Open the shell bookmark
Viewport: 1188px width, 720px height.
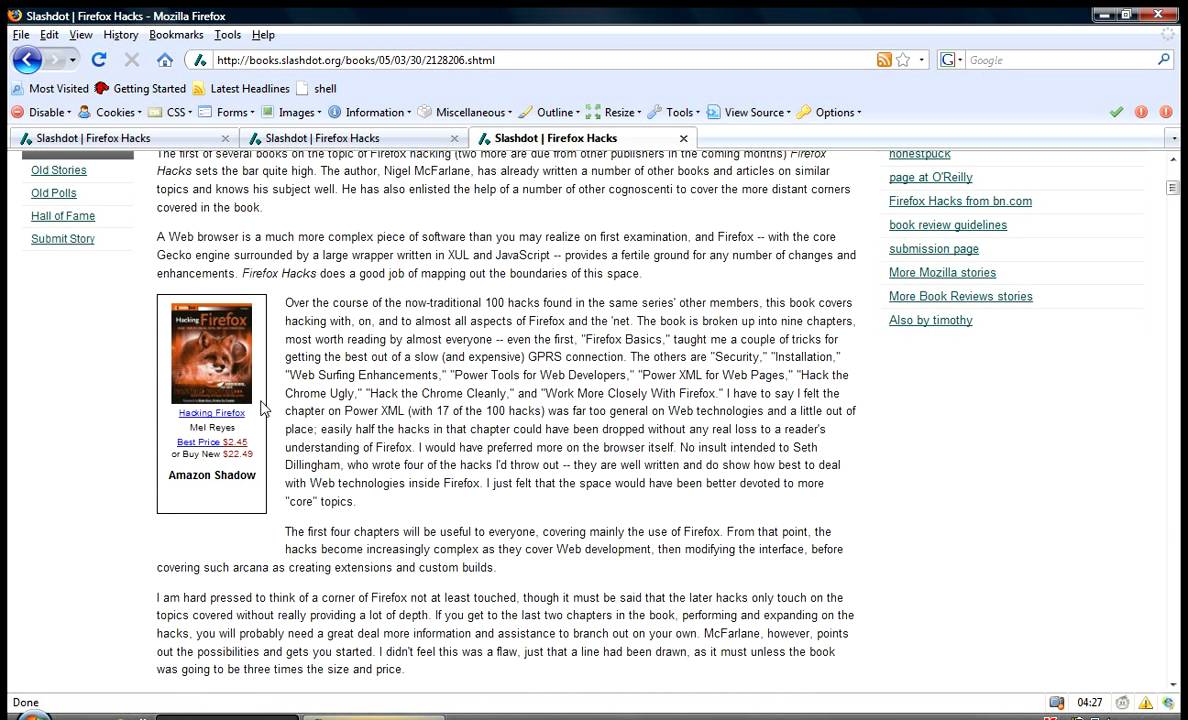317,89
